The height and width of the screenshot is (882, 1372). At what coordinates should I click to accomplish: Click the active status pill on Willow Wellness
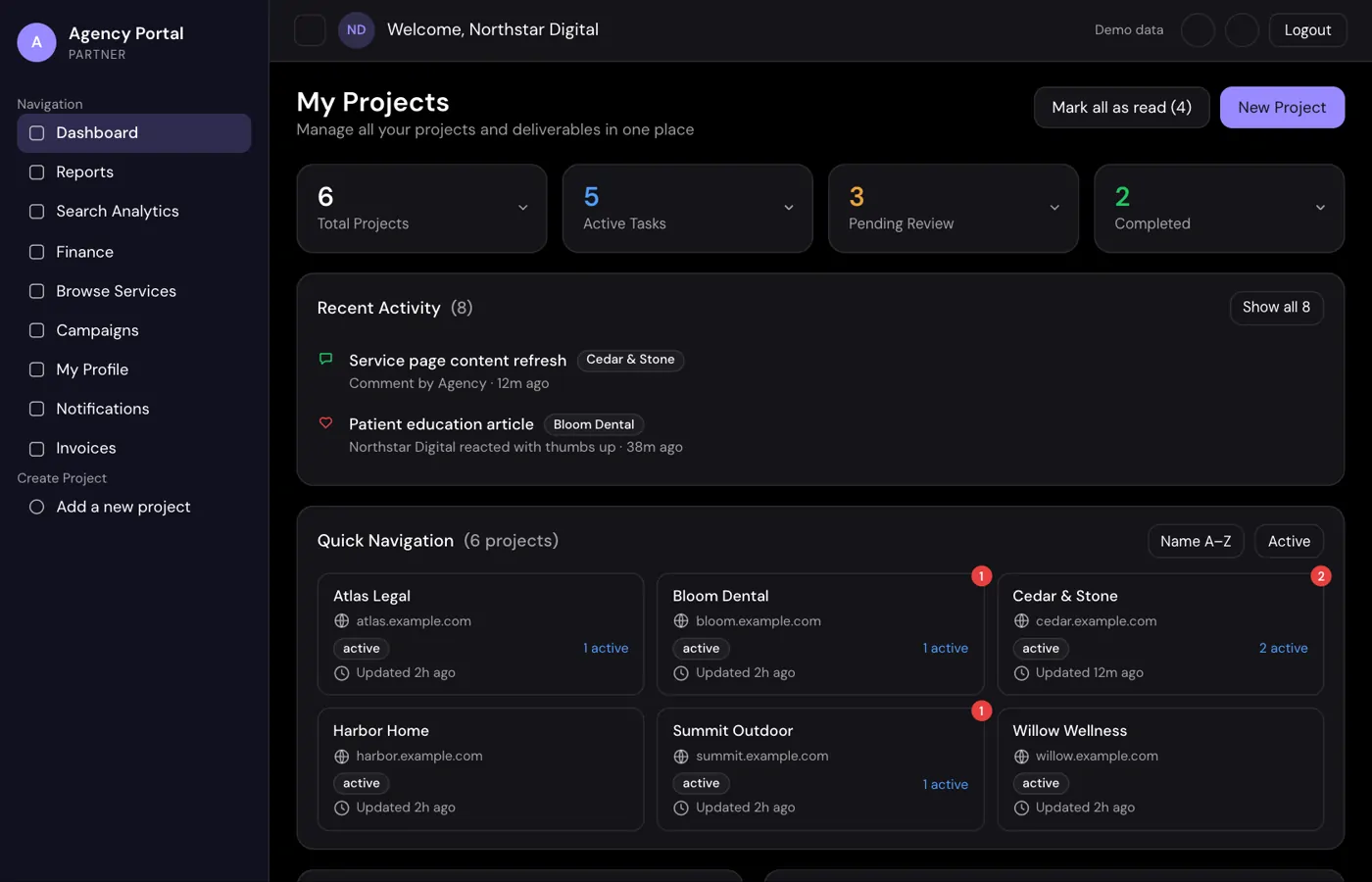point(1041,784)
